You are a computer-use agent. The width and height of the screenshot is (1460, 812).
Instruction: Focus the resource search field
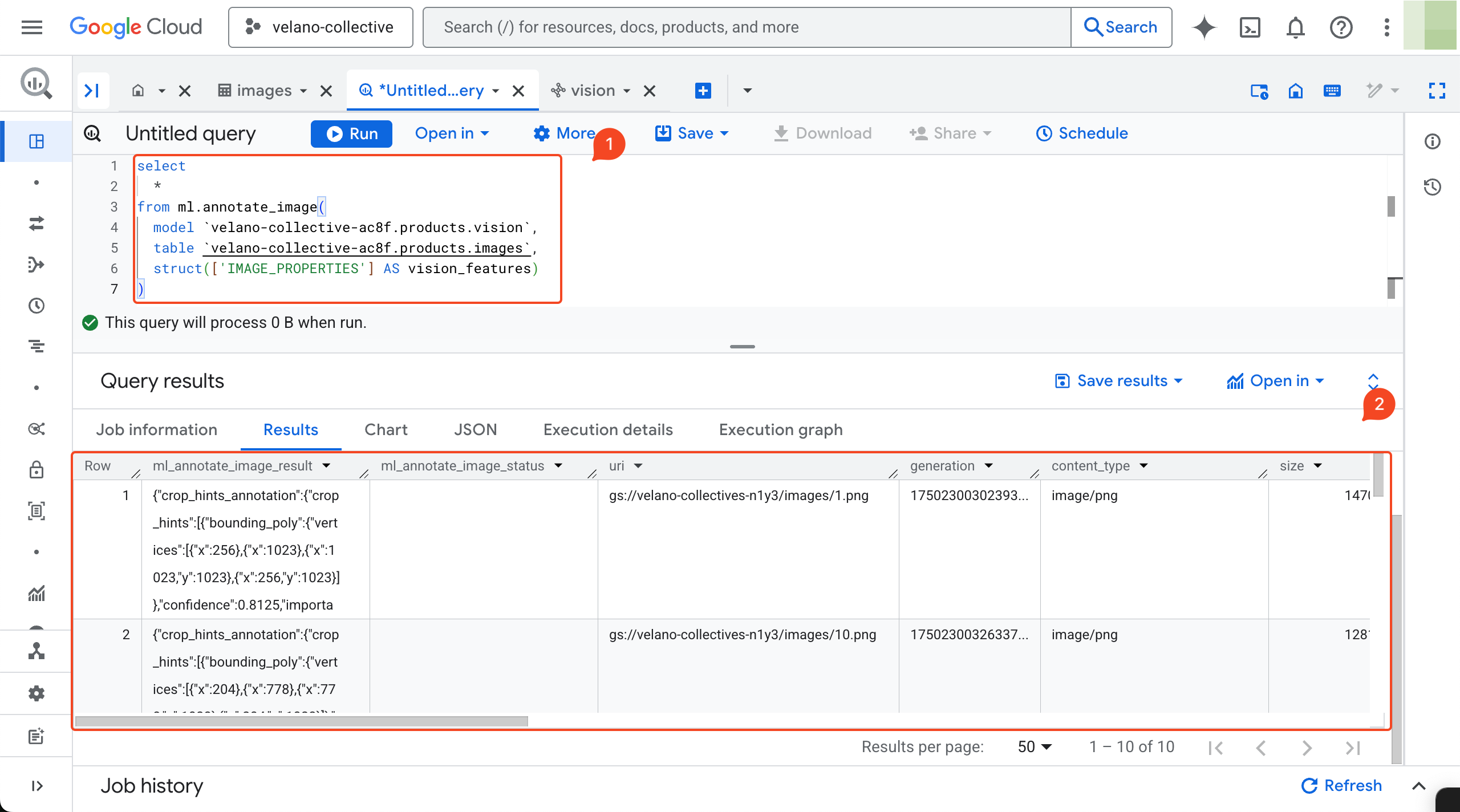747,27
